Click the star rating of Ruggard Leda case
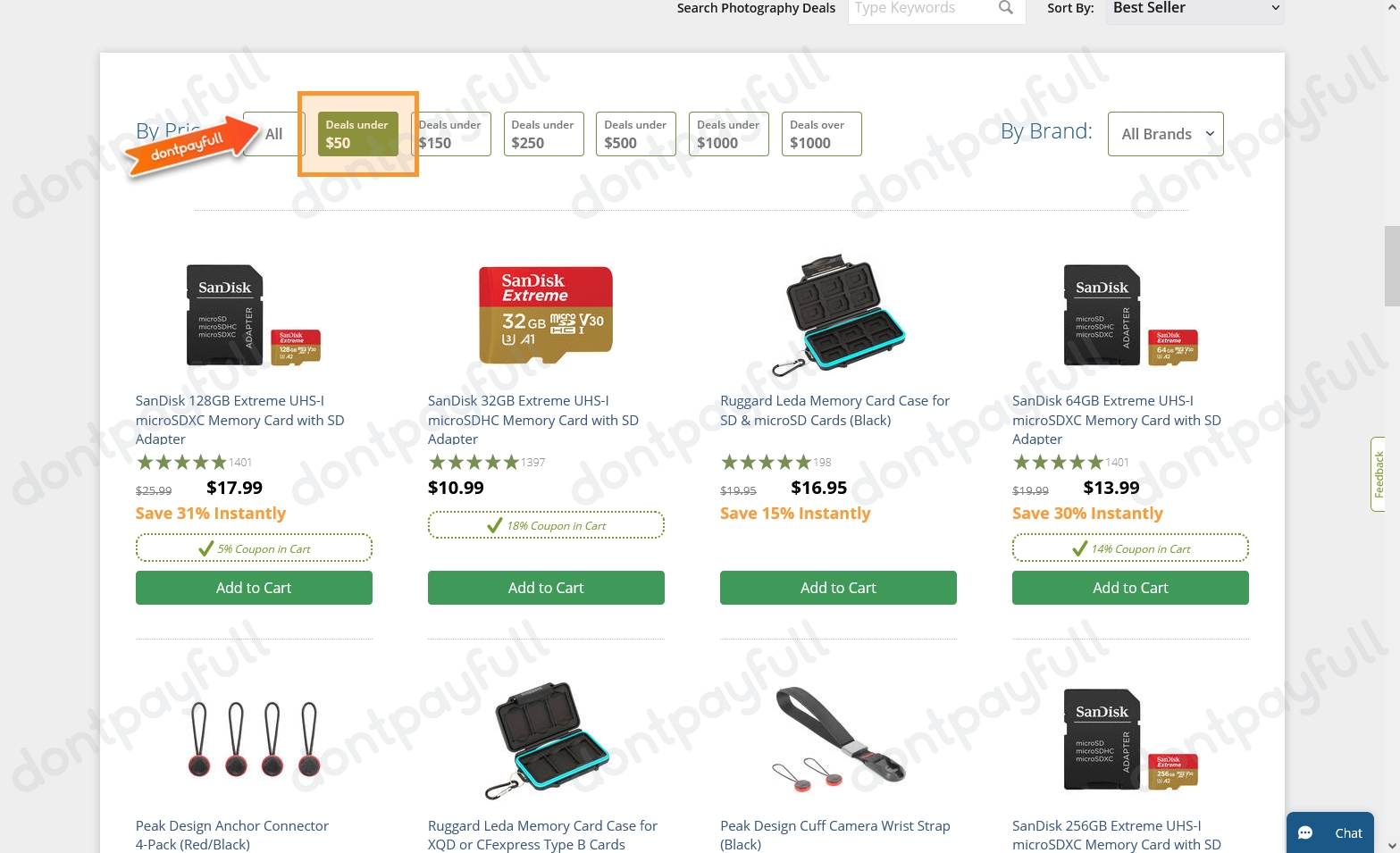1400x853 pixels. pos(766,462)
